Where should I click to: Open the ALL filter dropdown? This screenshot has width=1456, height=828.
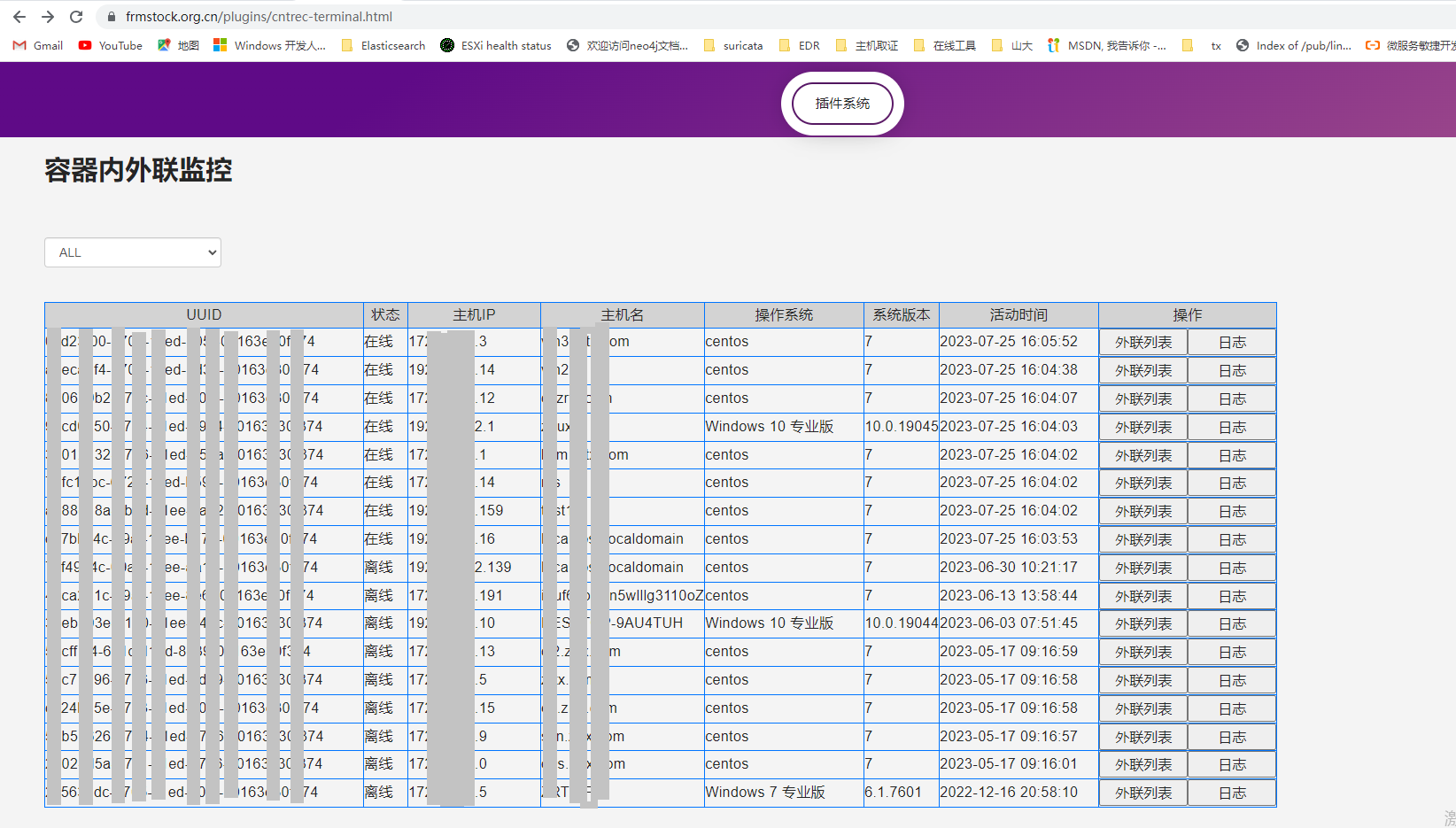(133, 252)
